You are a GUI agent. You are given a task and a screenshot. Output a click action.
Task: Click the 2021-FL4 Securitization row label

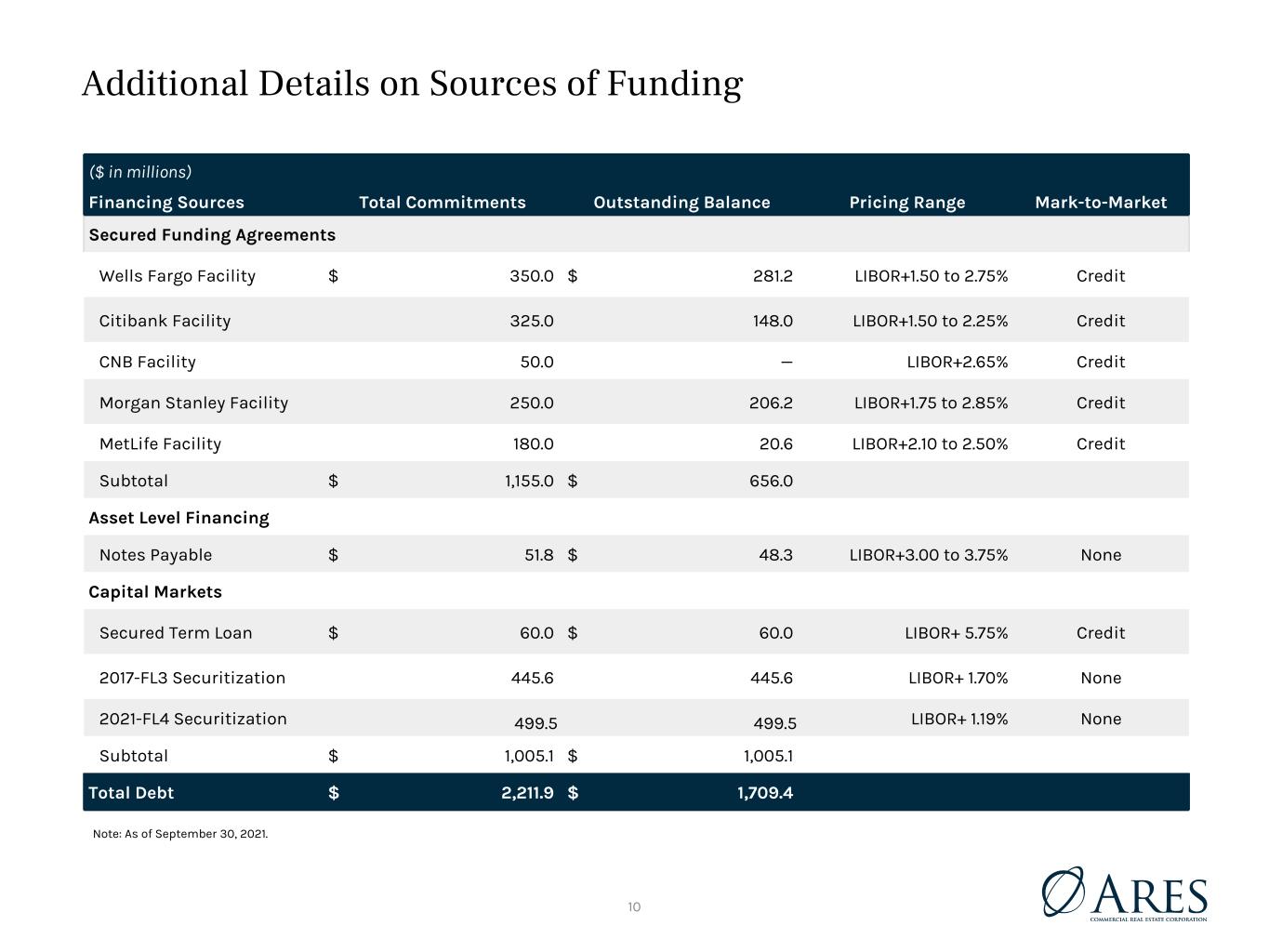(x=193, y=719)
